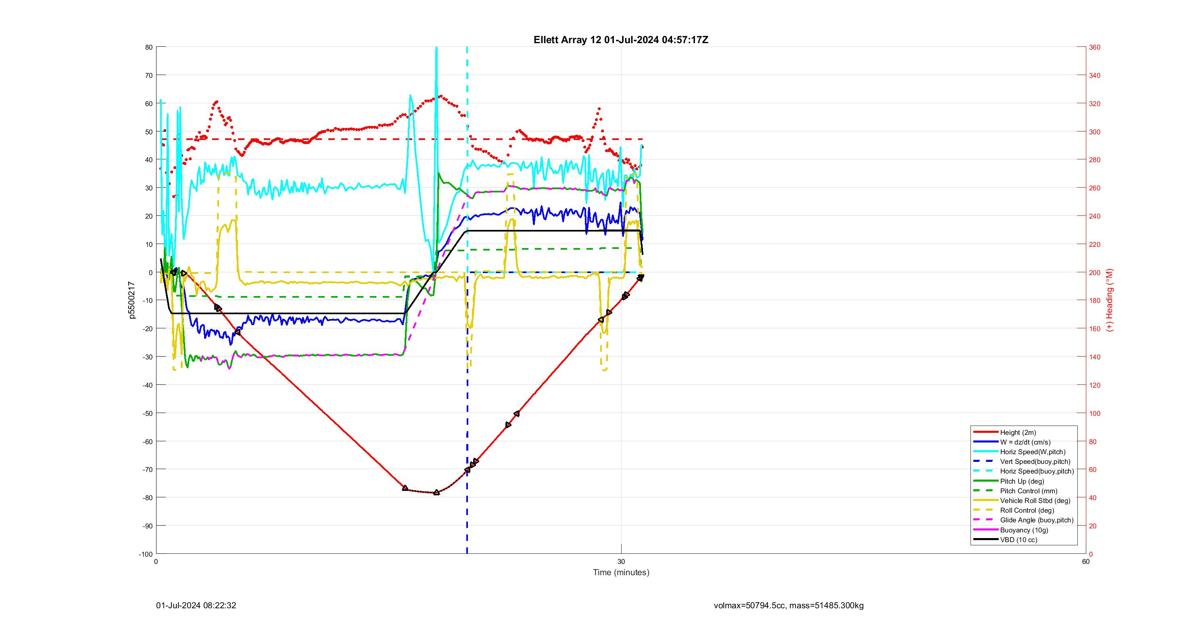Click the "Pitch Up (deg)" legend label
The width and height of the screenshot is (1200, 622).
[x=1022, y=481]
